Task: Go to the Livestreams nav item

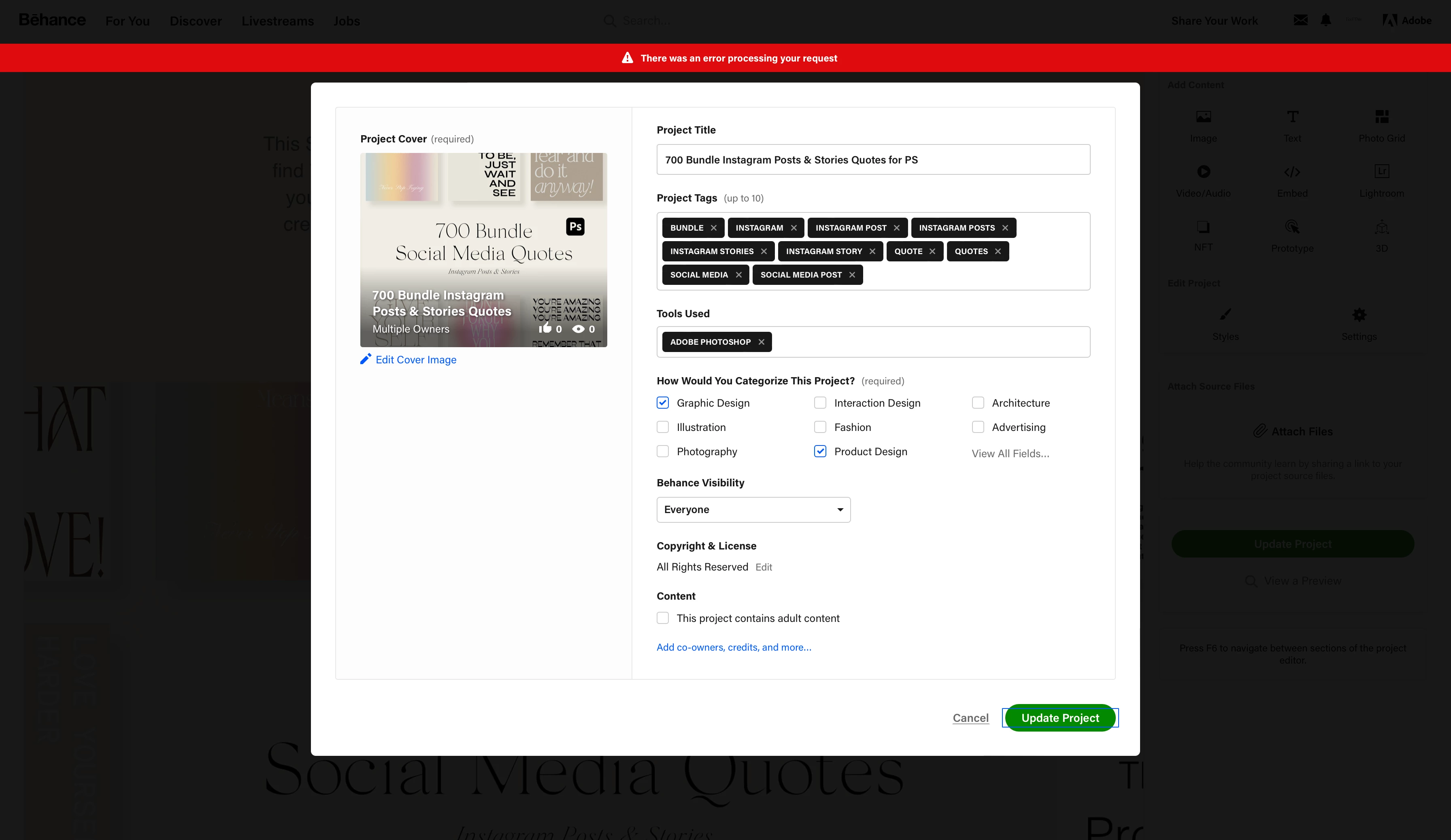Action: click(278, 21)
